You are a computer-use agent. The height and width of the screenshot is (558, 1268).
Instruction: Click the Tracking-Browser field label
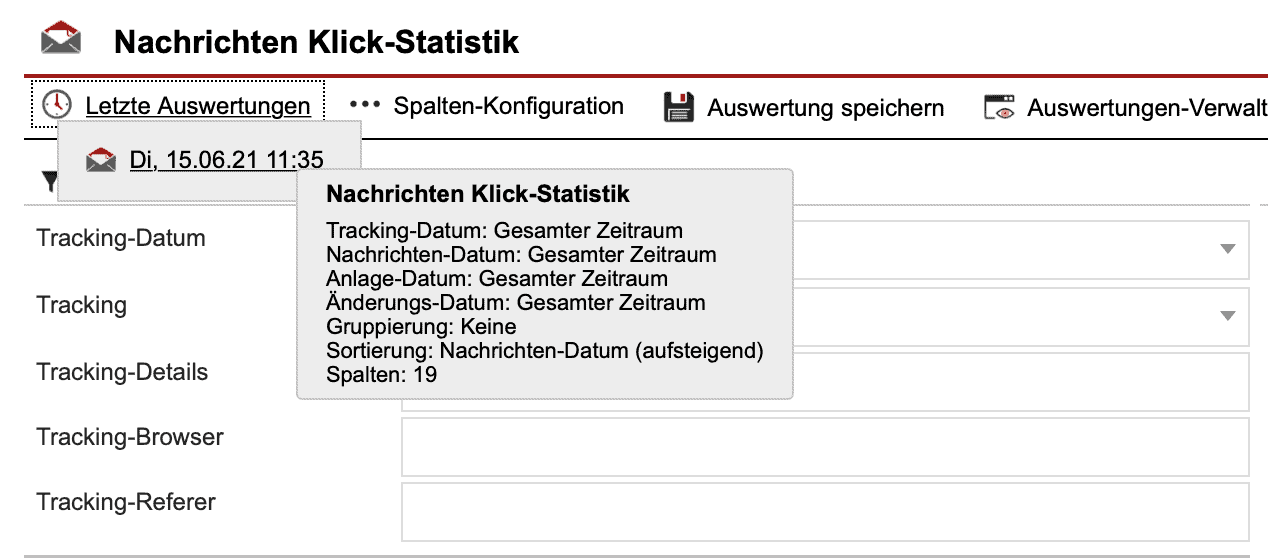[130, 437]
